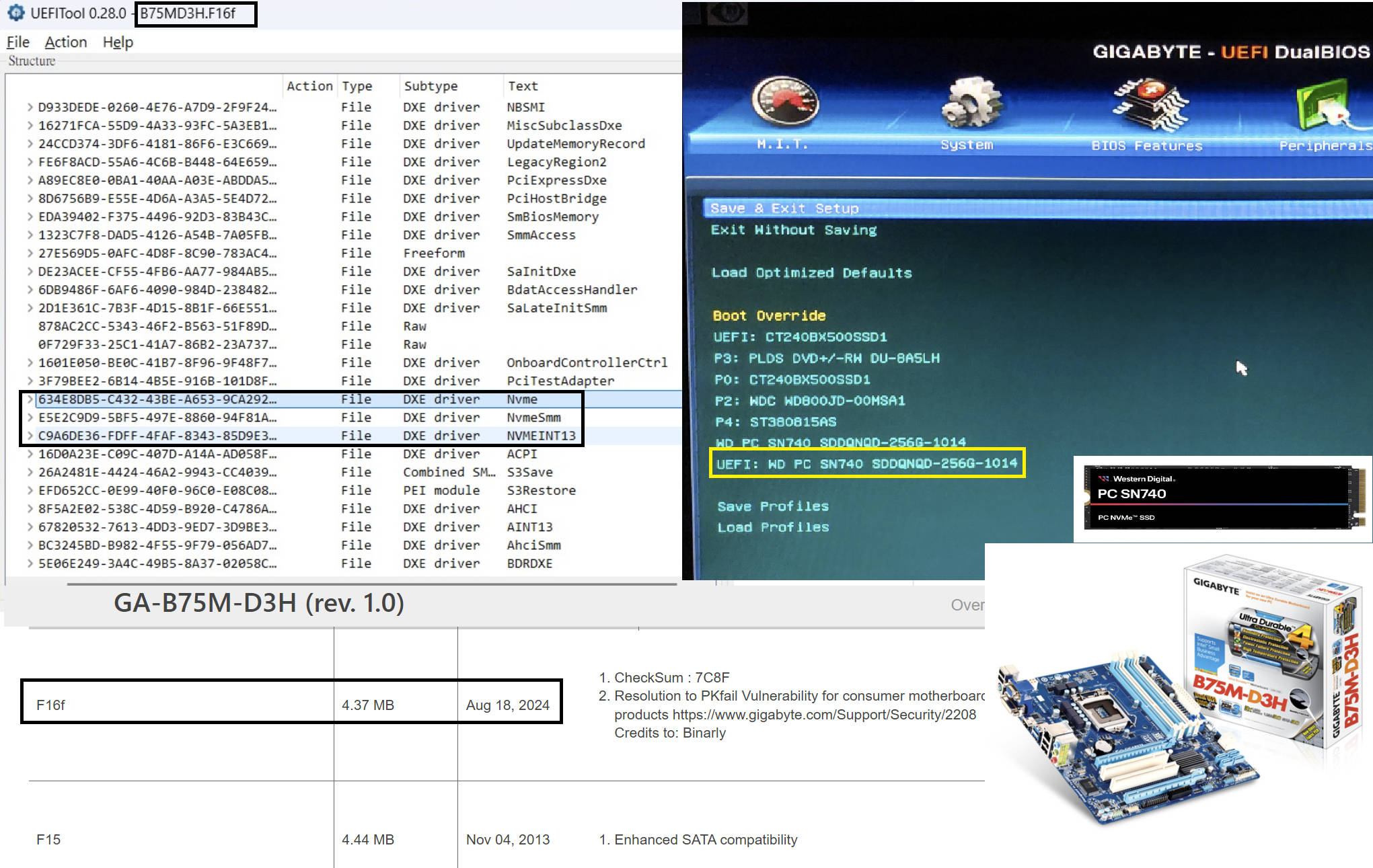Screen dimensions: 1373x868
Task: Choose Exit Without Saving in BIOS
Action: [794, 230]
